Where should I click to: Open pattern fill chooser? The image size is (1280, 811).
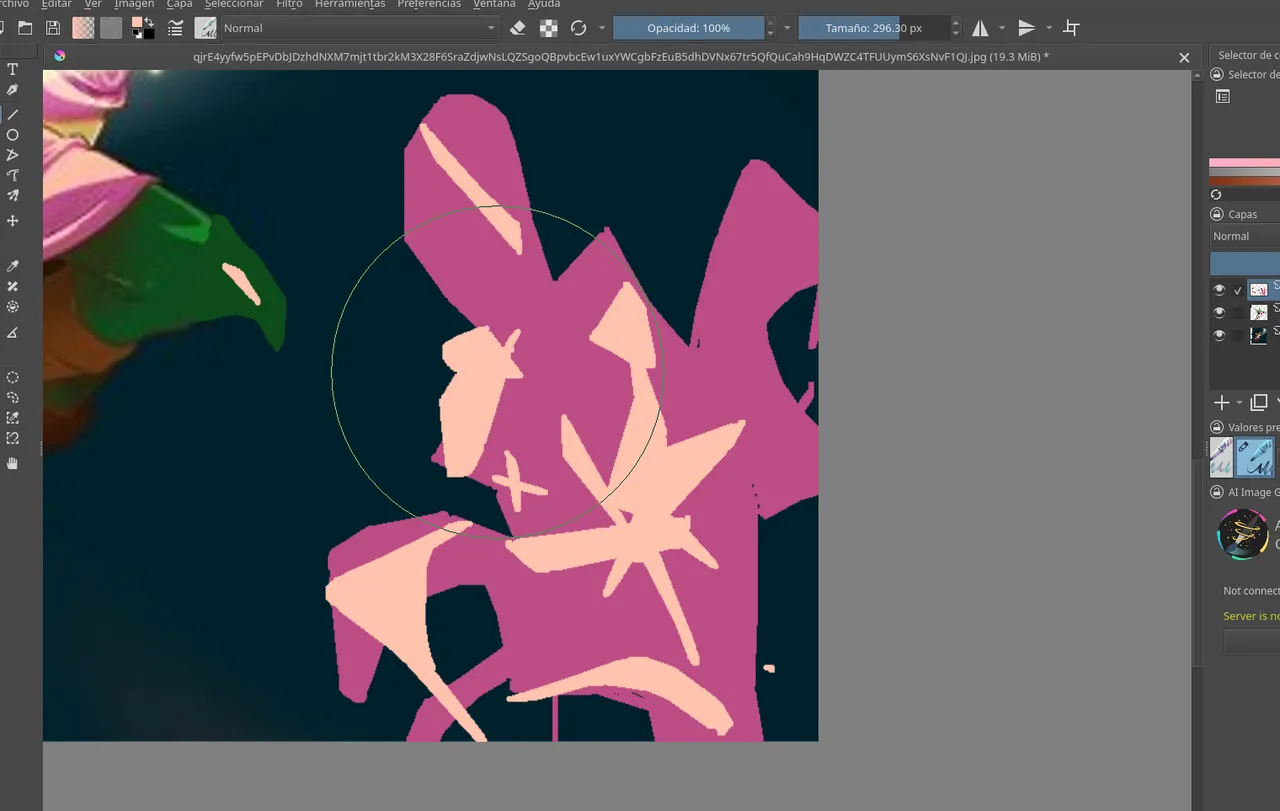[111, 28]
